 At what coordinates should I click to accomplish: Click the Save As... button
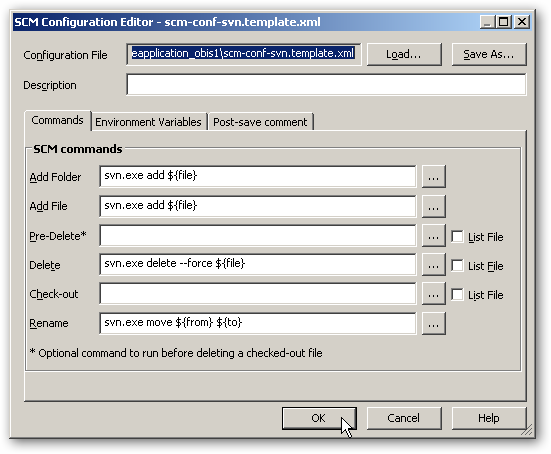(489, 54)
